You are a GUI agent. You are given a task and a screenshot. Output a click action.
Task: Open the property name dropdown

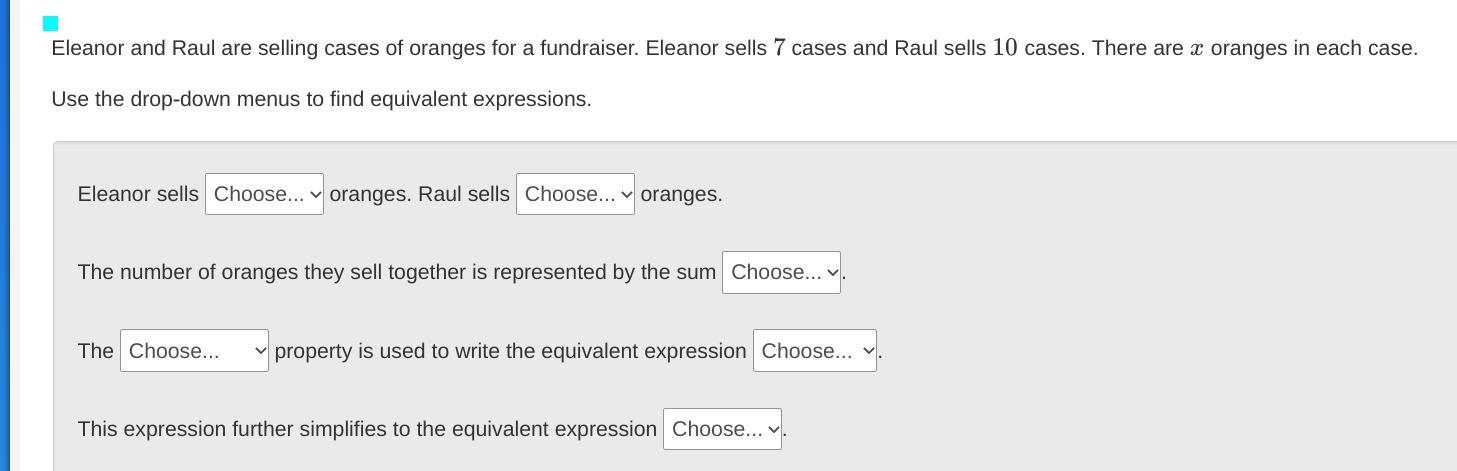[x=194, y=351]
